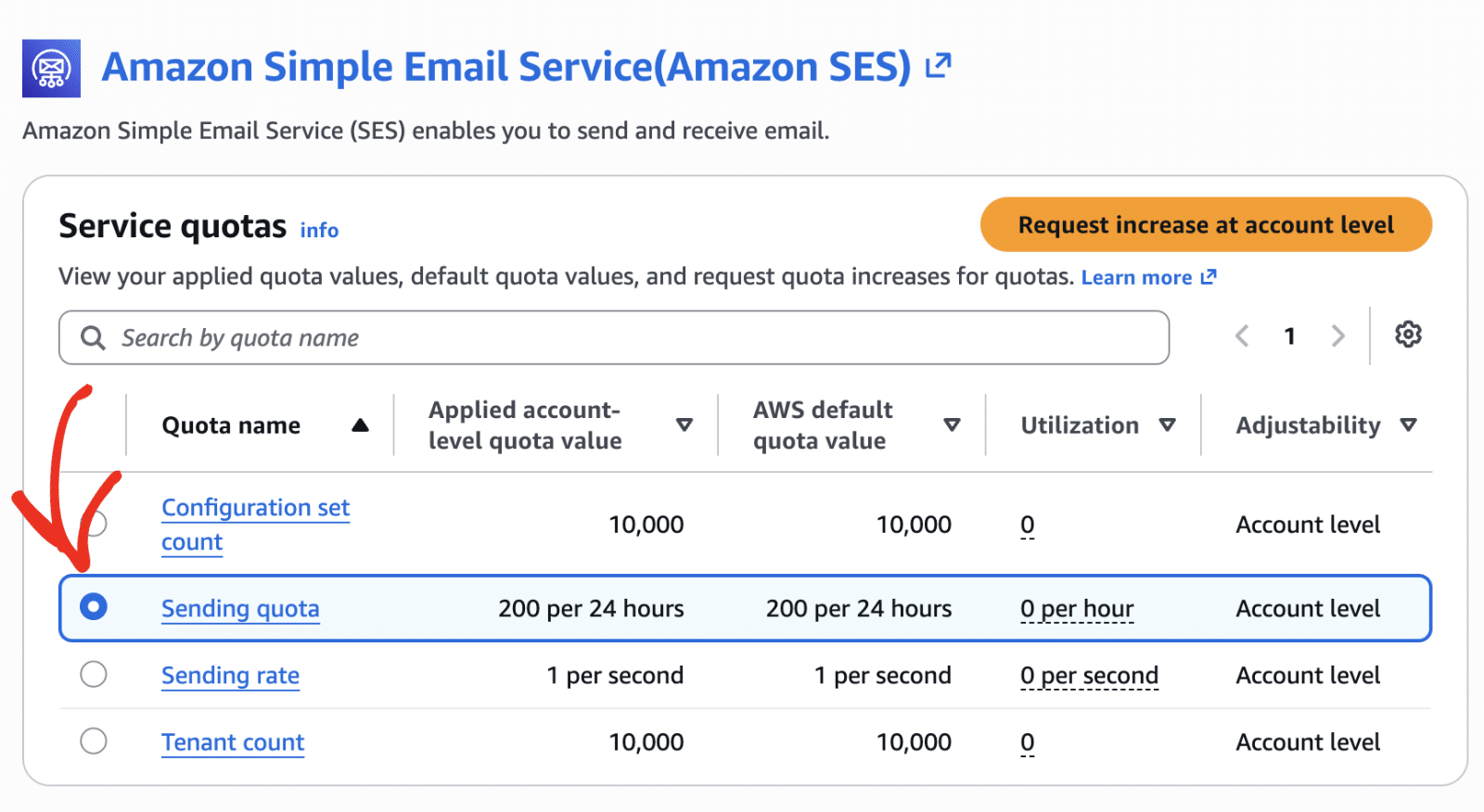Click the 0 per hour utilization value
Viewport: 1484px width, 812px height.
[1077, 609]
